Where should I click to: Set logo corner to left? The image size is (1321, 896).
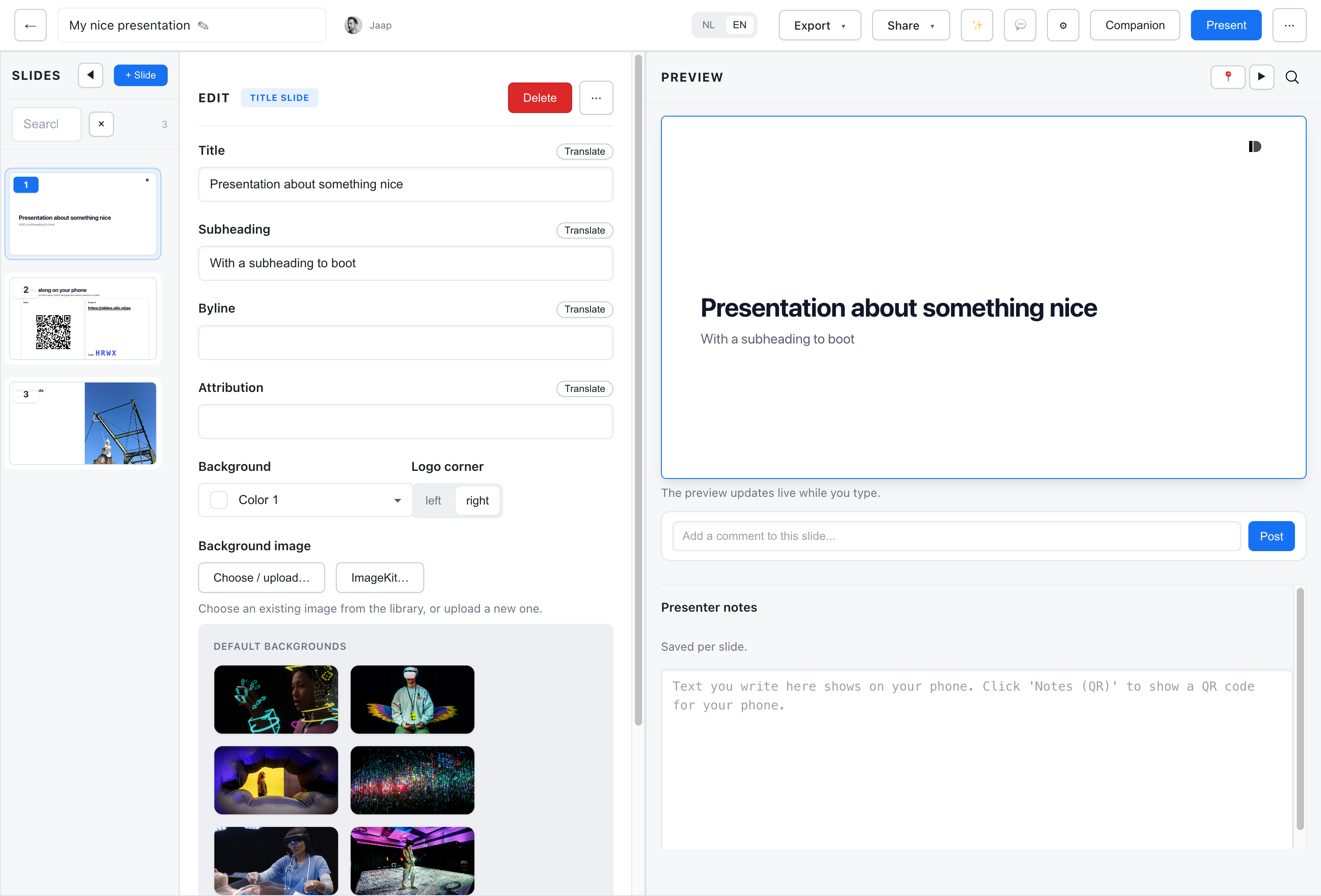433,500
